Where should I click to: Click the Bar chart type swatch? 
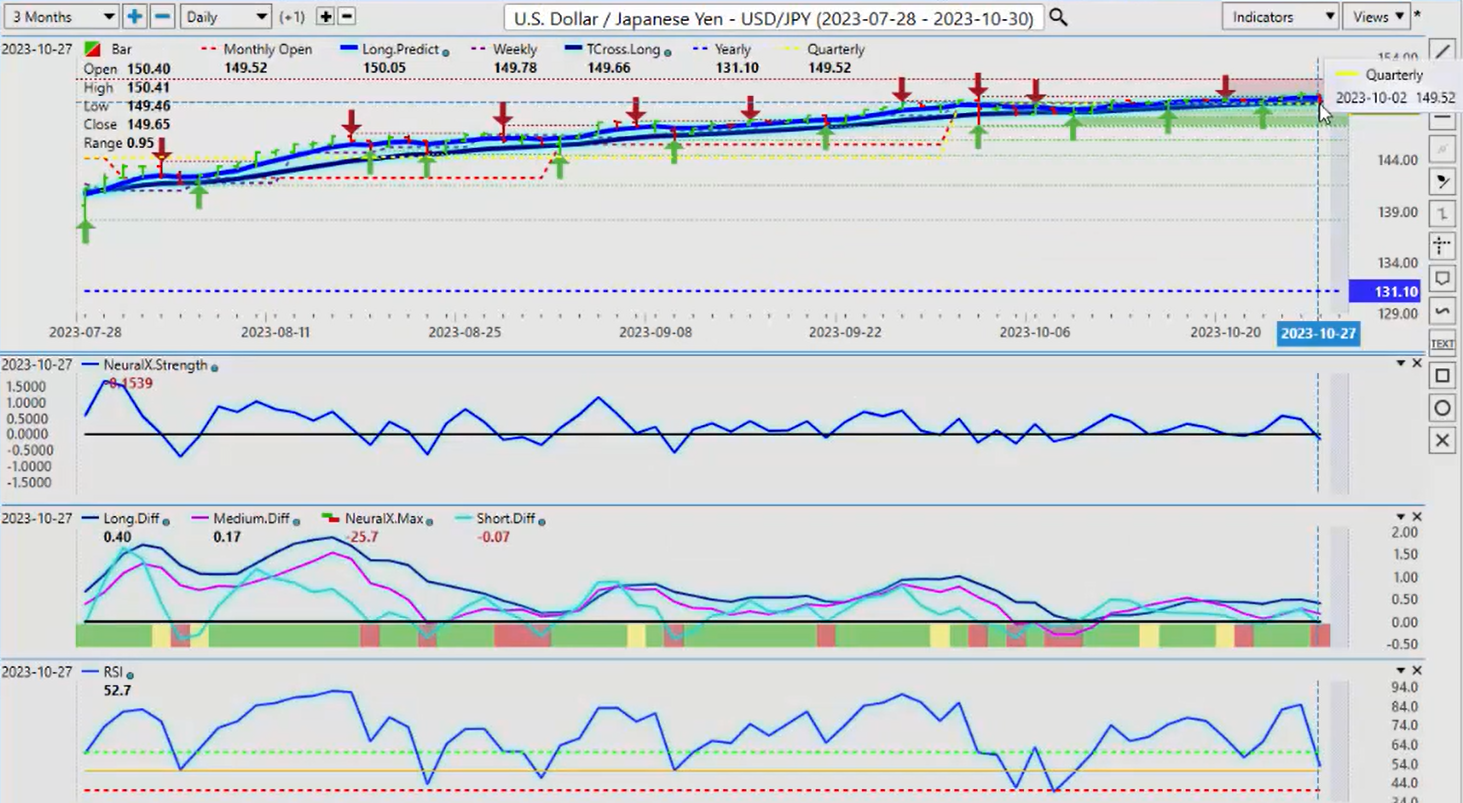pos(91,49)
